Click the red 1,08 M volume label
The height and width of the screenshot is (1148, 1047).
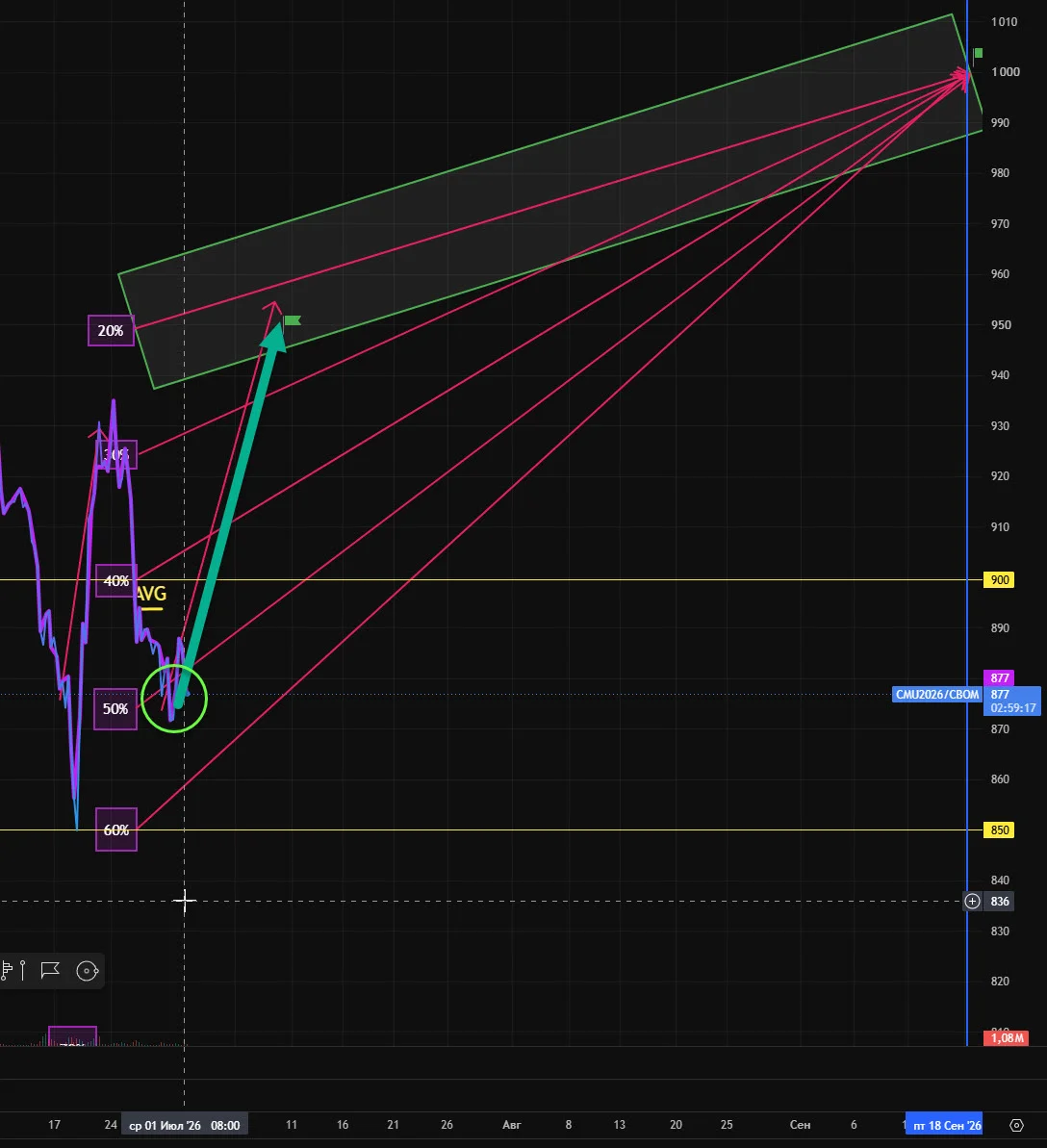(x=1008, y=1038)
